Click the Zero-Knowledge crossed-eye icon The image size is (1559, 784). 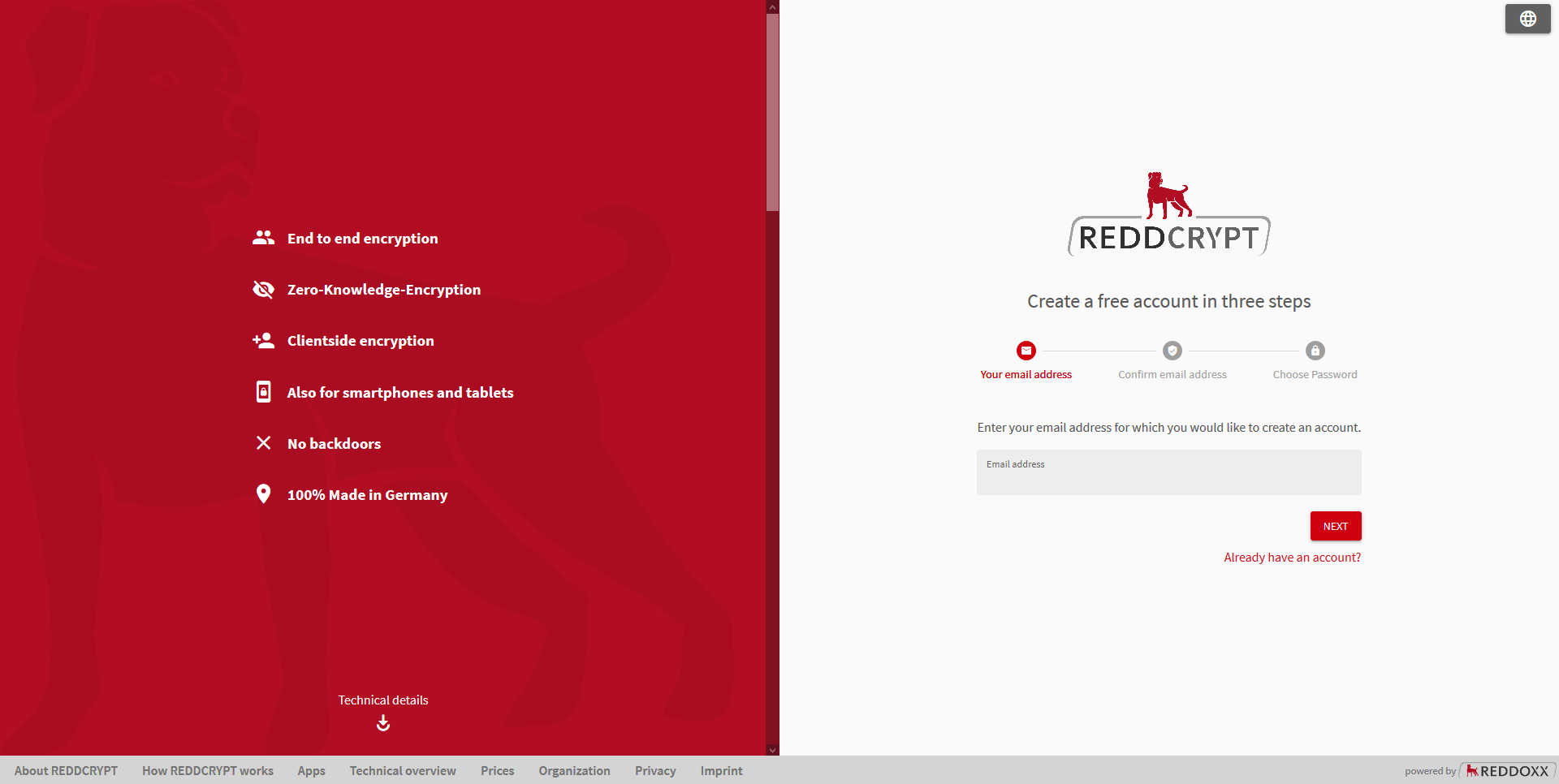coord(263,289)
